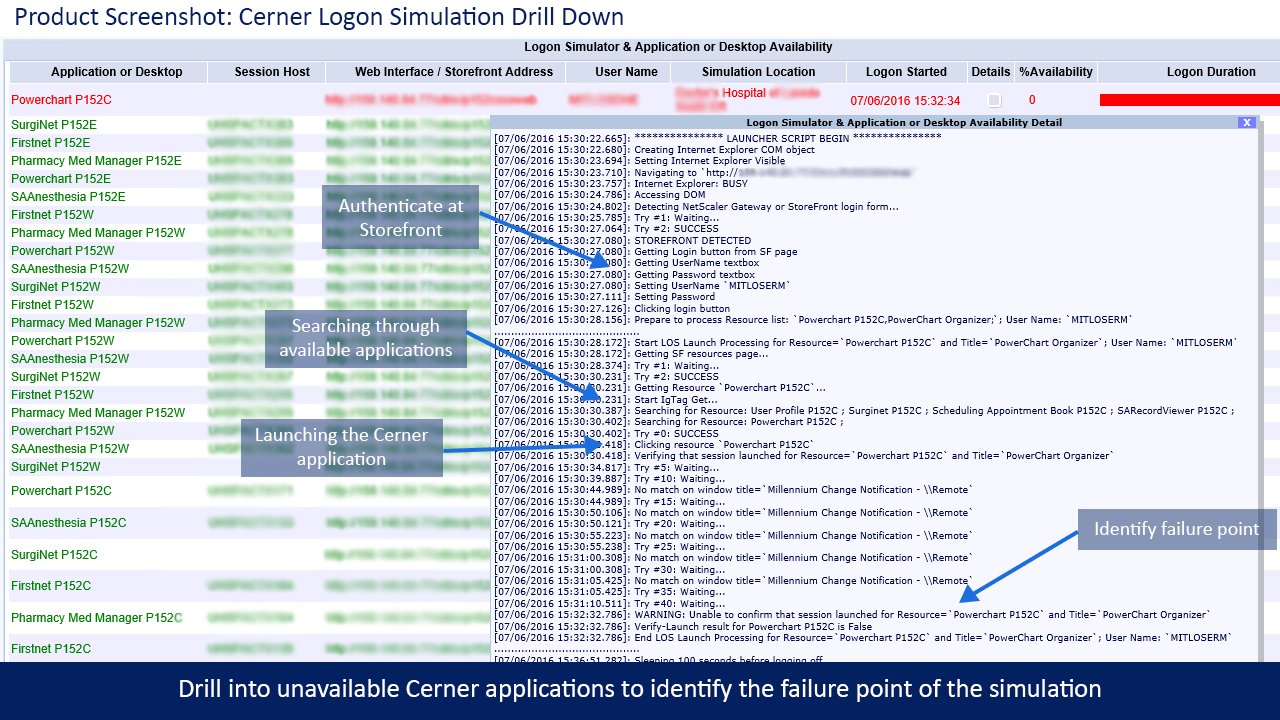Click 'Getting Password textbox' log line
This screenshot has height=720, width=1280.
coord(624,275)
